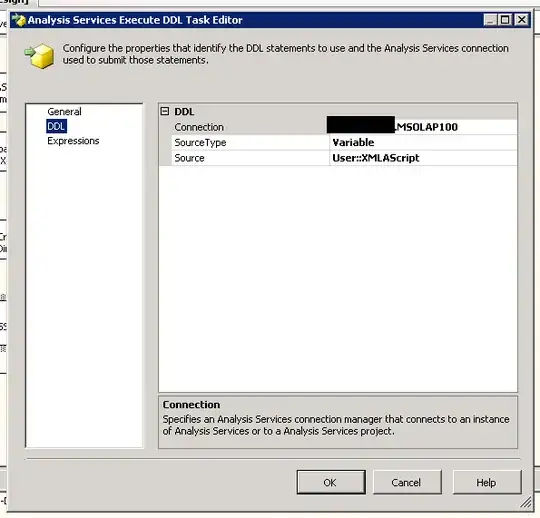Click the Source property label
The height and width of the screenshot is (518, 540).
189,158
